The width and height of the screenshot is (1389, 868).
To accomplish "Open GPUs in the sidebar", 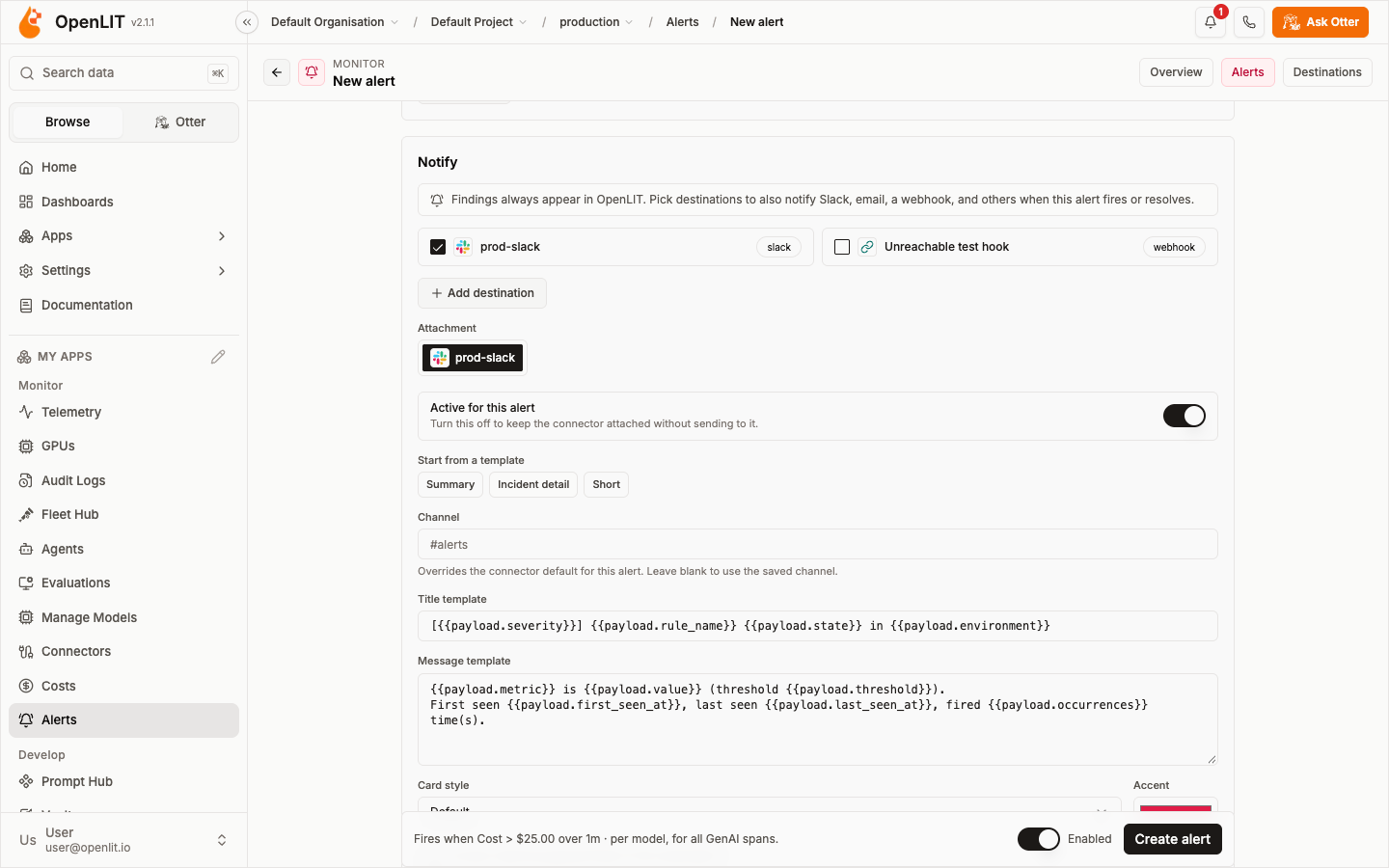I will pos(123,447).
